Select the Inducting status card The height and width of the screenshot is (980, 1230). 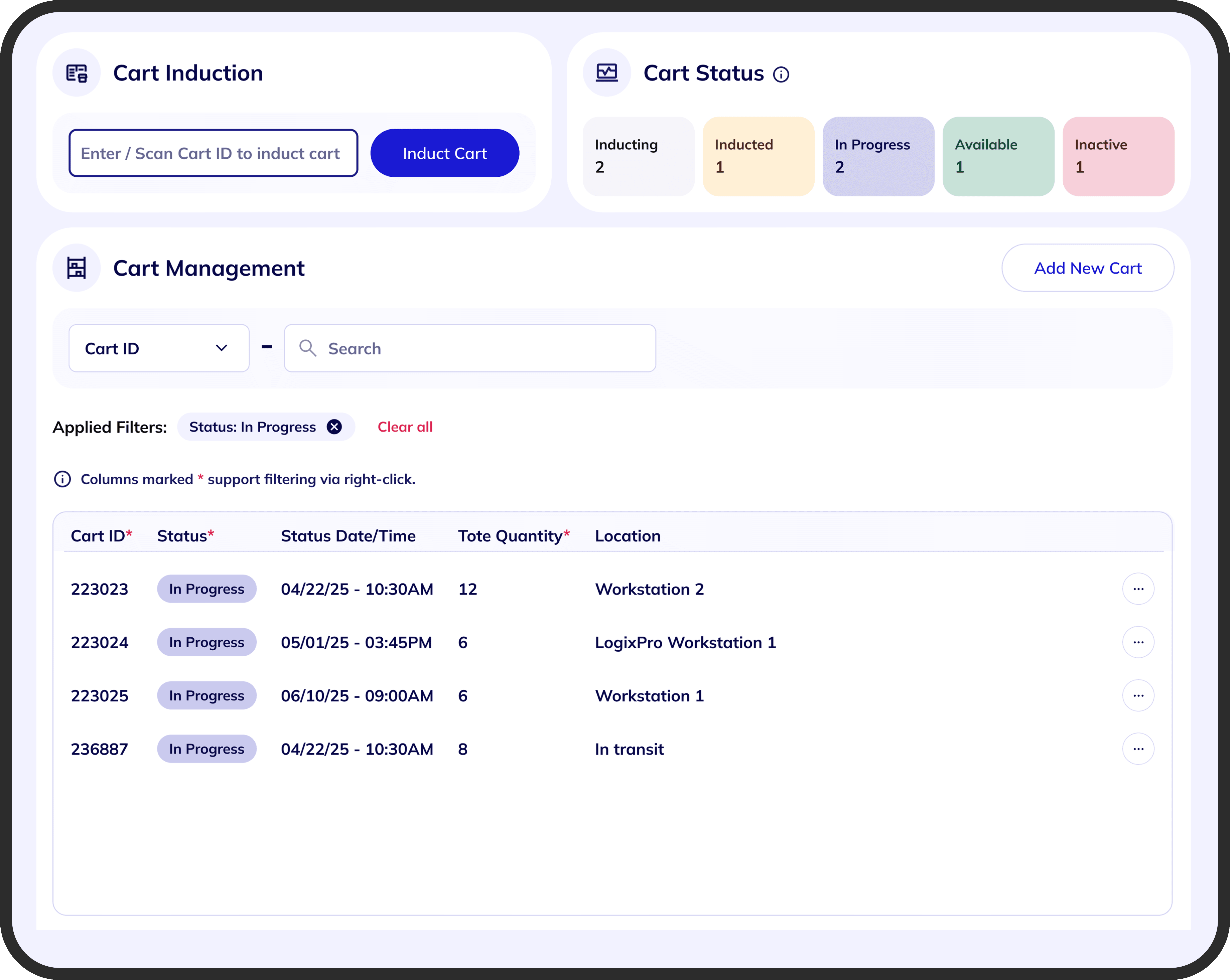click(x=639, y=156)
